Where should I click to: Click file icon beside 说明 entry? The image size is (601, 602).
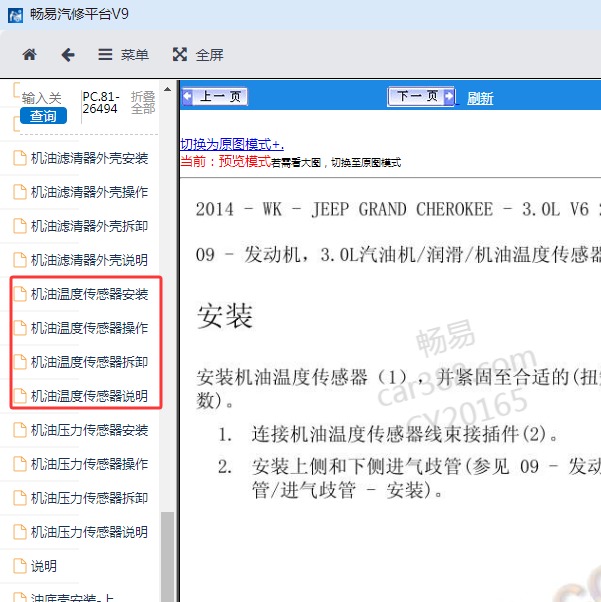tap(20, 566)
